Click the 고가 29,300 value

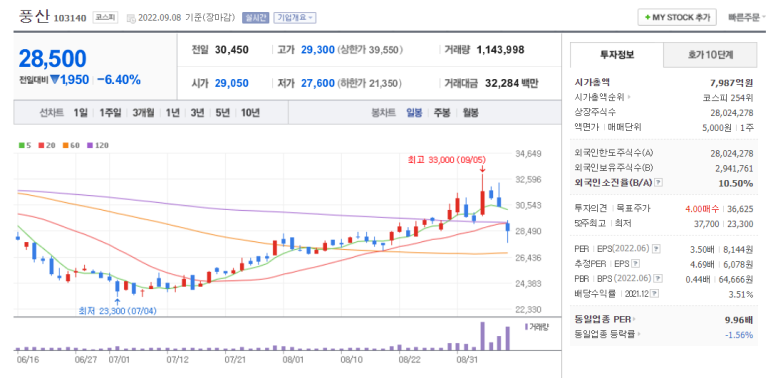(x=317, y=50)
